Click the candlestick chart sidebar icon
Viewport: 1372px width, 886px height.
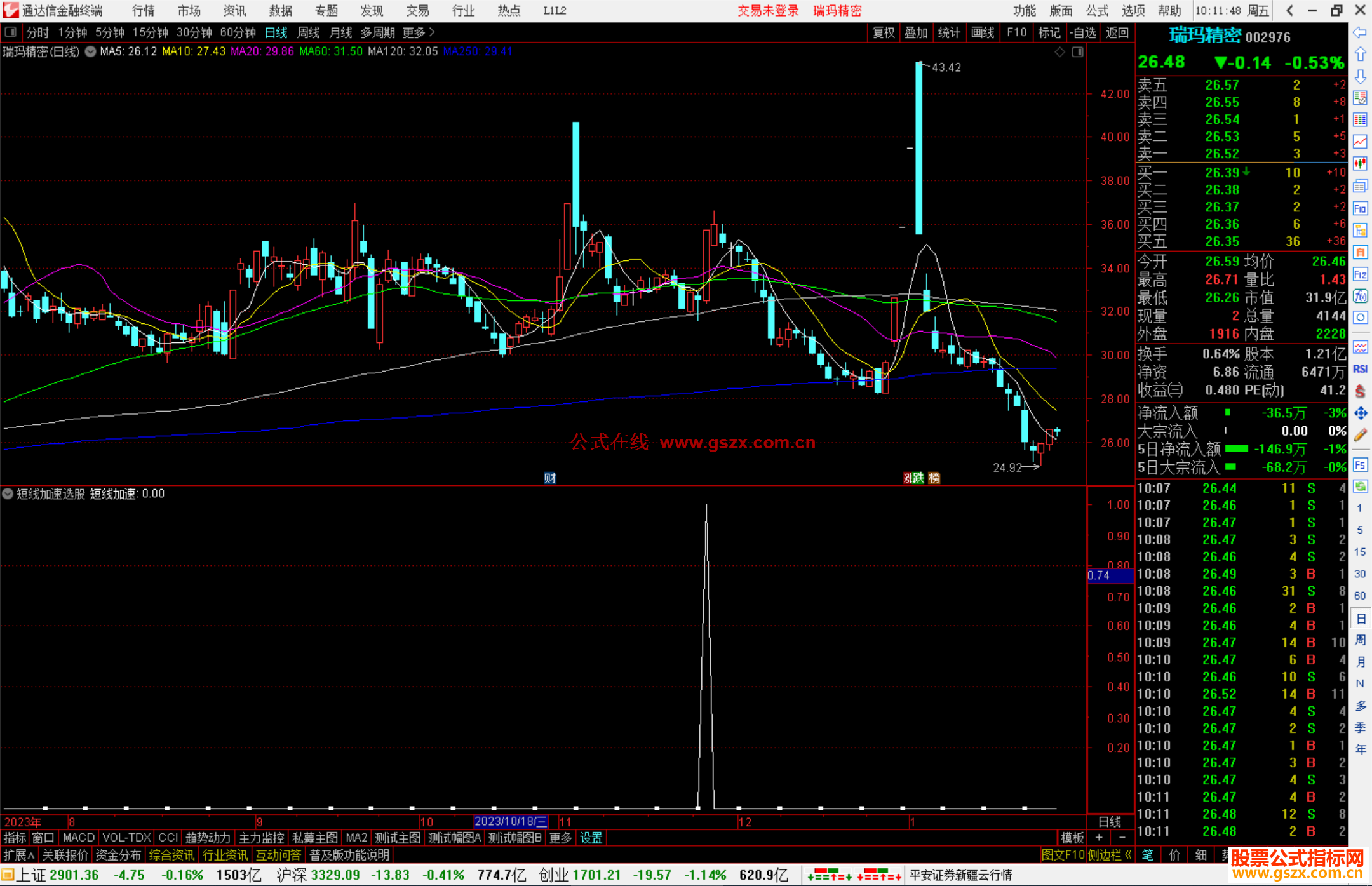tap(1360, 164)
